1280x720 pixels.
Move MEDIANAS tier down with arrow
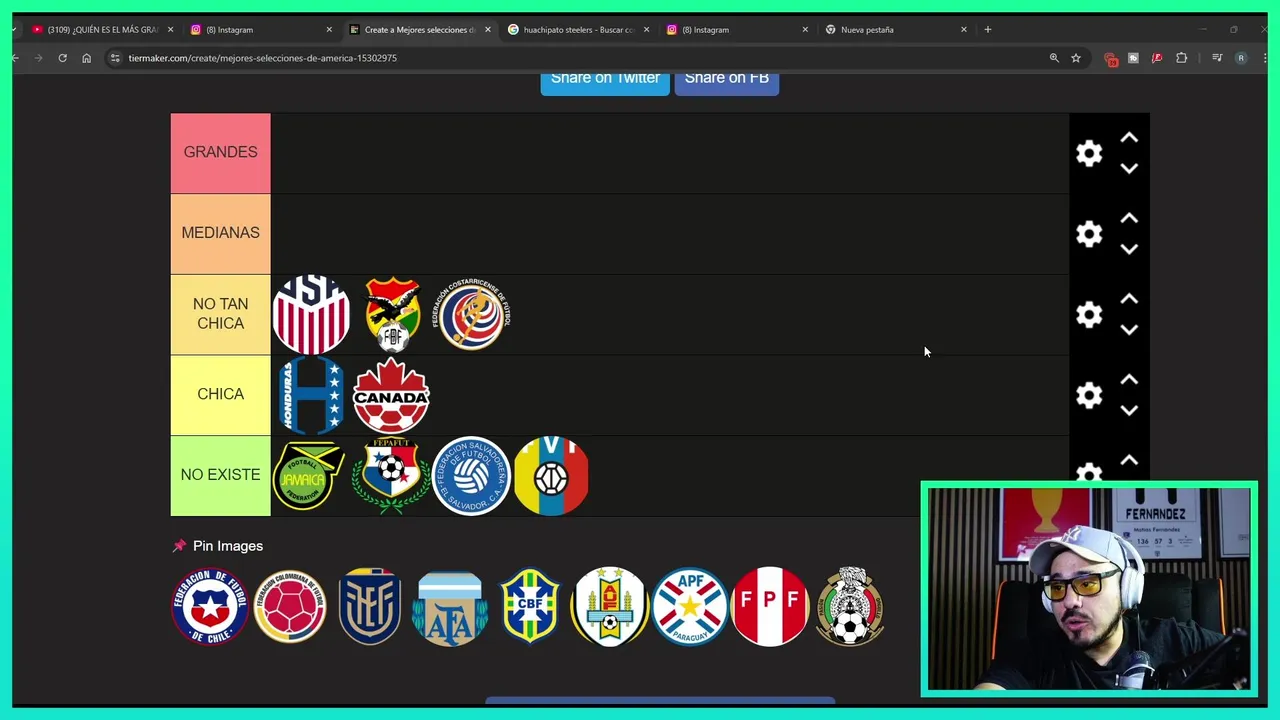1129,250
